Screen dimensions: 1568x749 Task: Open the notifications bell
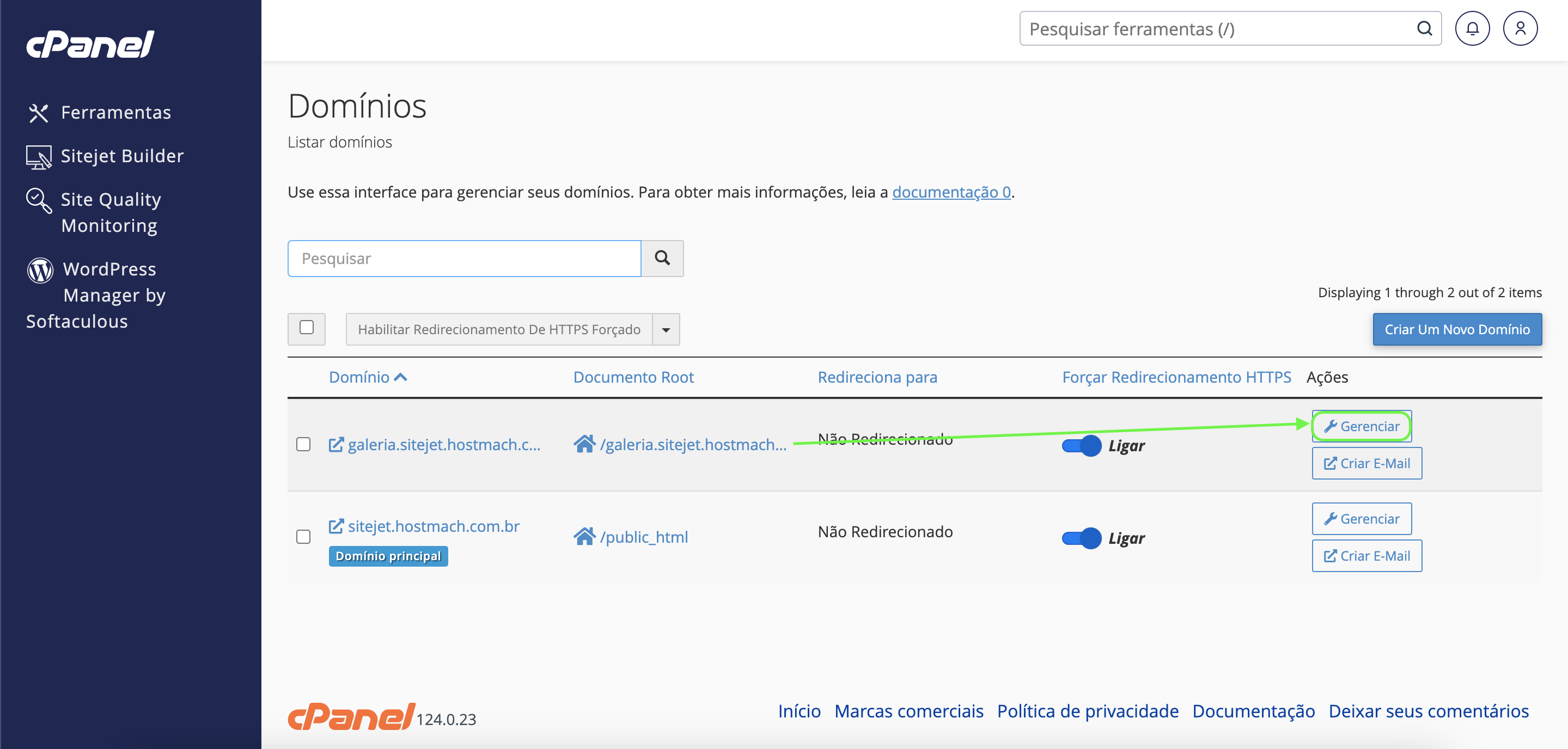pyautogui.click(x=1472, y=29)
